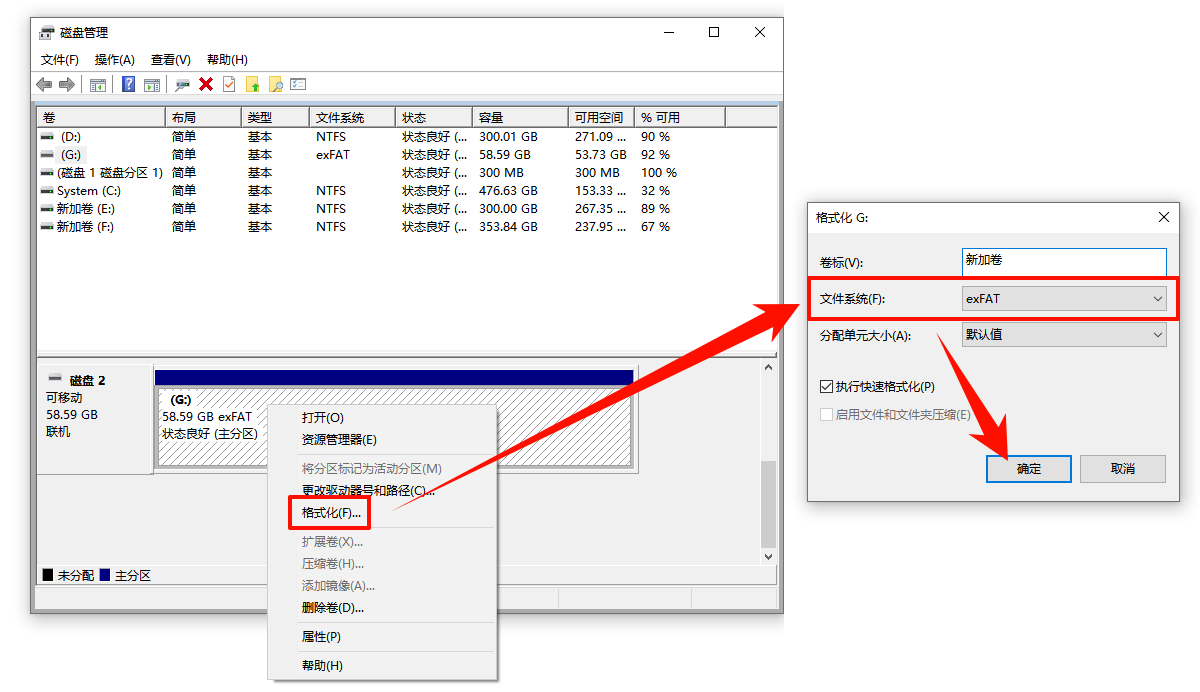This screenshot has width=1200, height=692.
Task: Click the checklist settings toolbar icon
Action: (298, 85)
